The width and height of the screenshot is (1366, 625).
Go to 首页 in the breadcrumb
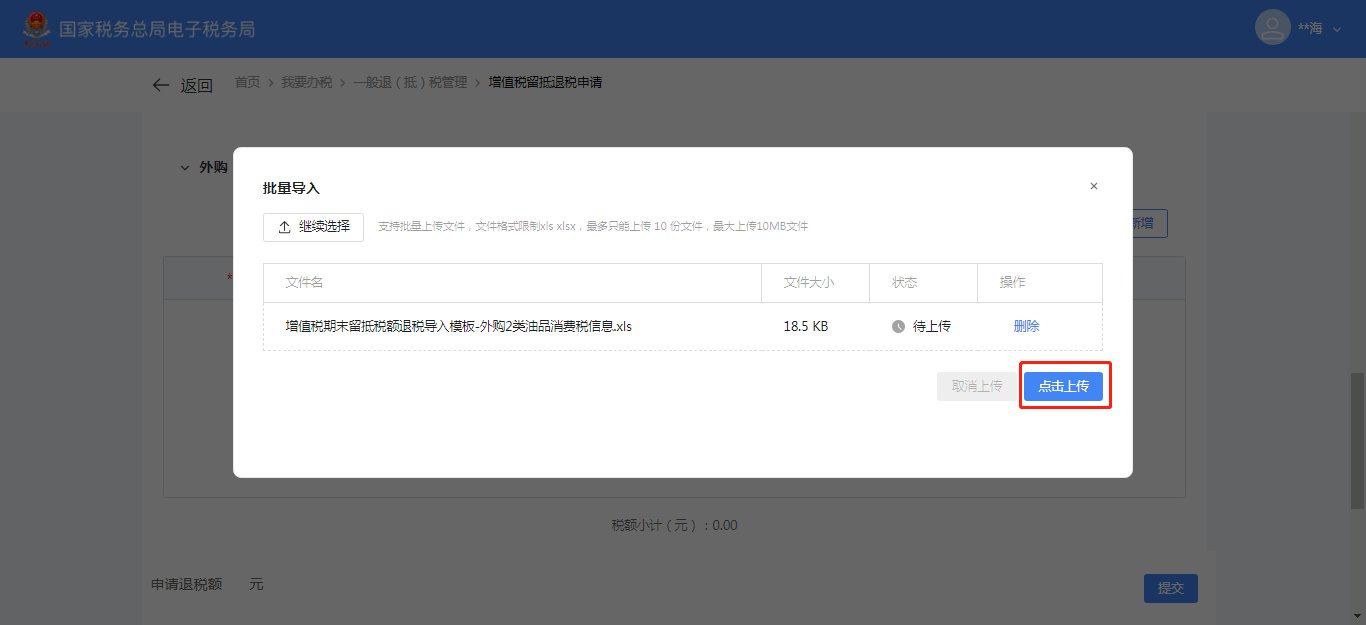(x=247, y=82)
